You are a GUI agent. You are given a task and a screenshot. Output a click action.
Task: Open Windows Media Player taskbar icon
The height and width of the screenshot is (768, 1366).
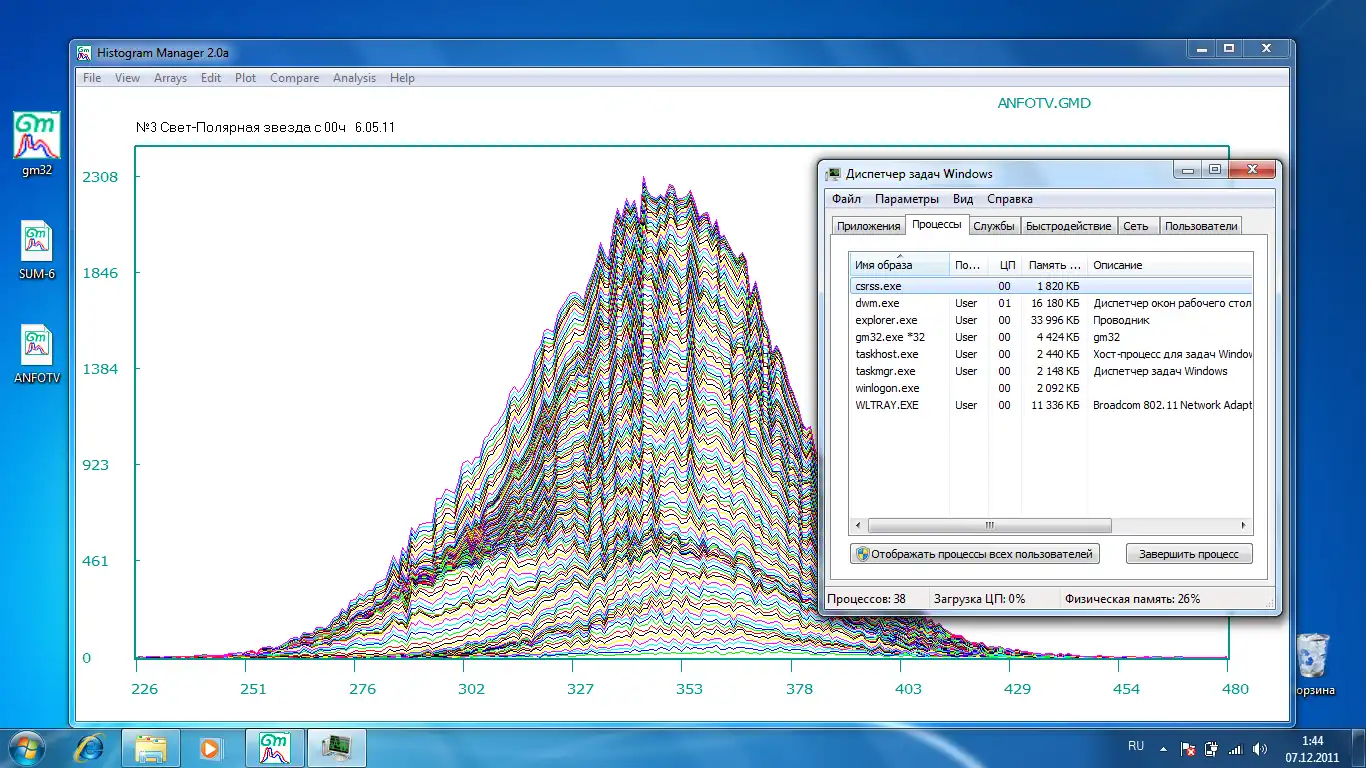point(210,747)
